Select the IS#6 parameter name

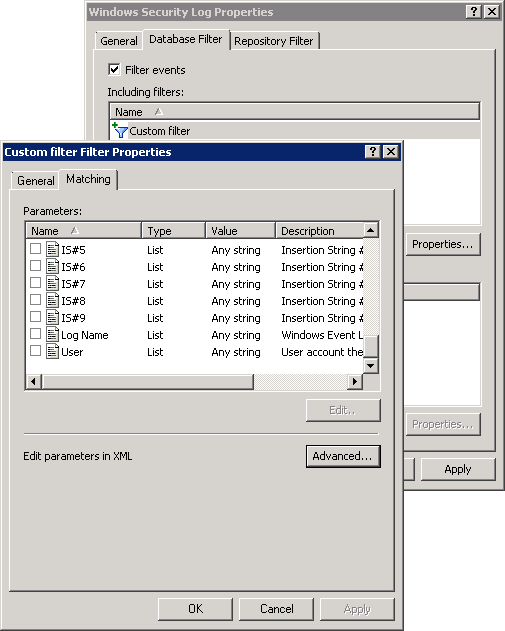(73, 267)
